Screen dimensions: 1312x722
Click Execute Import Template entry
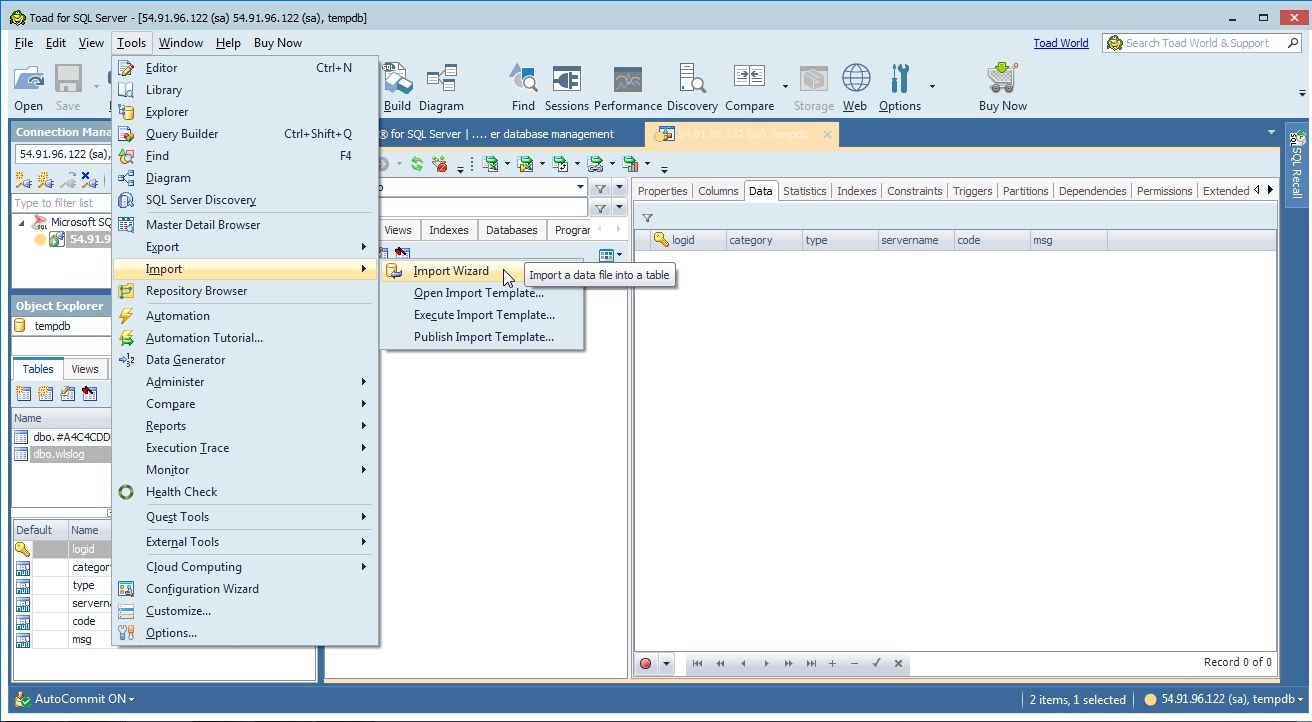click(x=484, y=315)
